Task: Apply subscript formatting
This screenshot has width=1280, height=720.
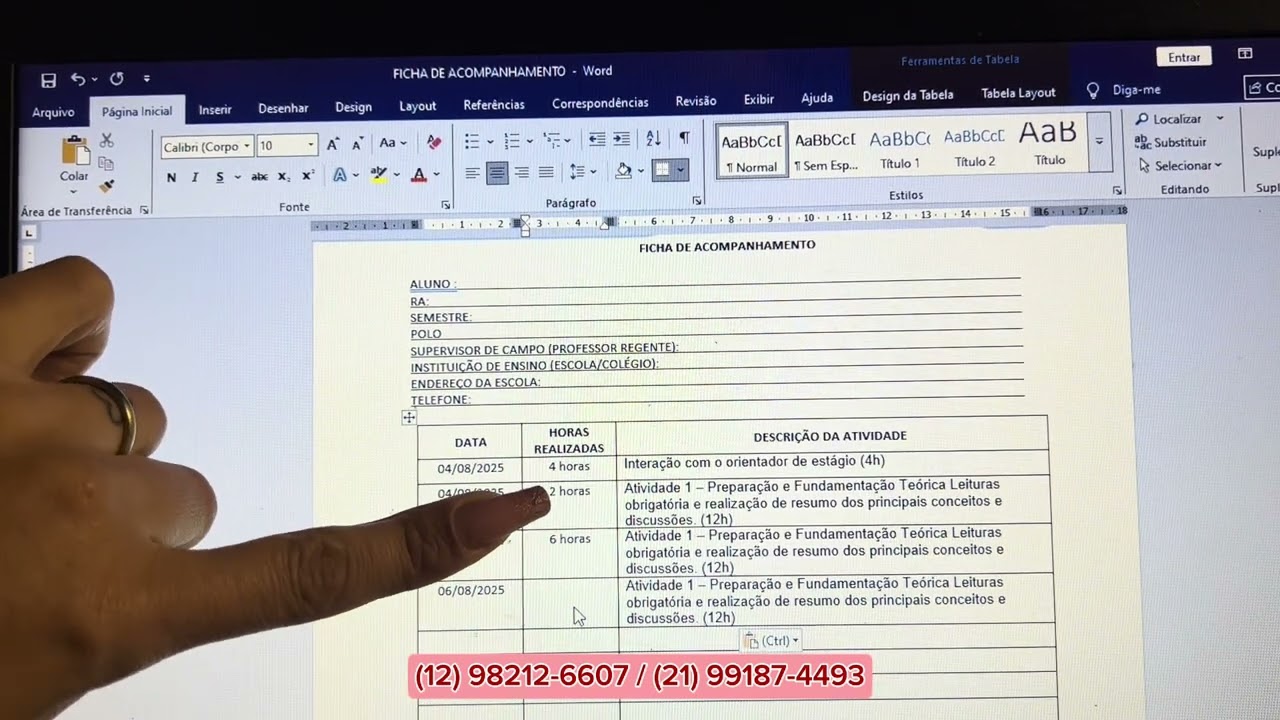Action: coord(284,177)
